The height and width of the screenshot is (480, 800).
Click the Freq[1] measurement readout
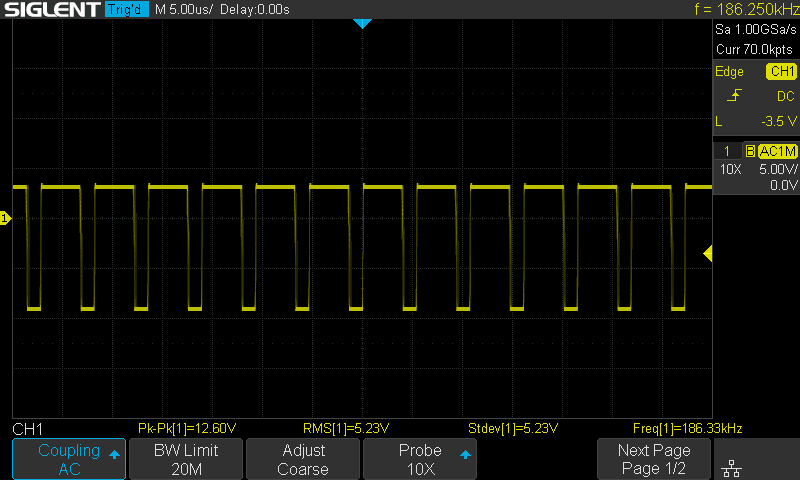687,428
